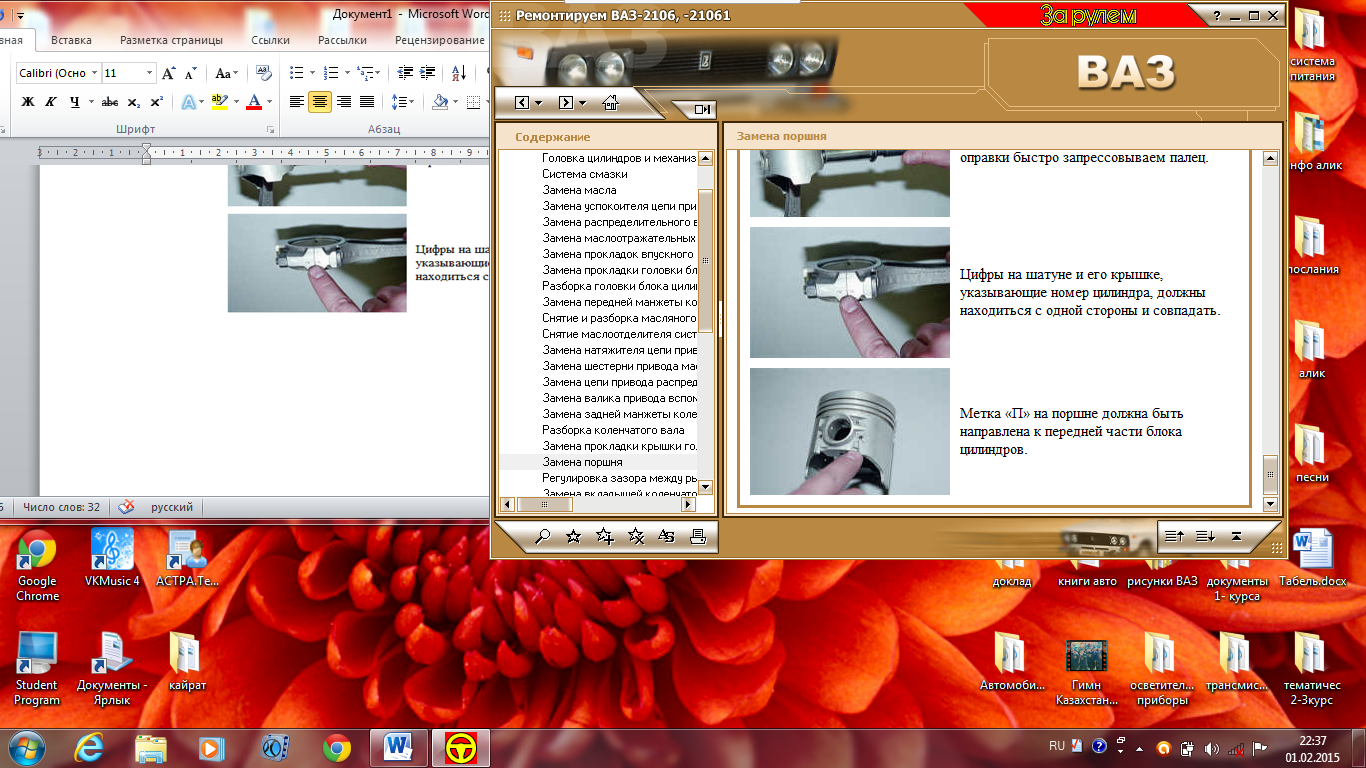
Task: Justify text in Word paragraph group
Action: [x=367, y=102]
